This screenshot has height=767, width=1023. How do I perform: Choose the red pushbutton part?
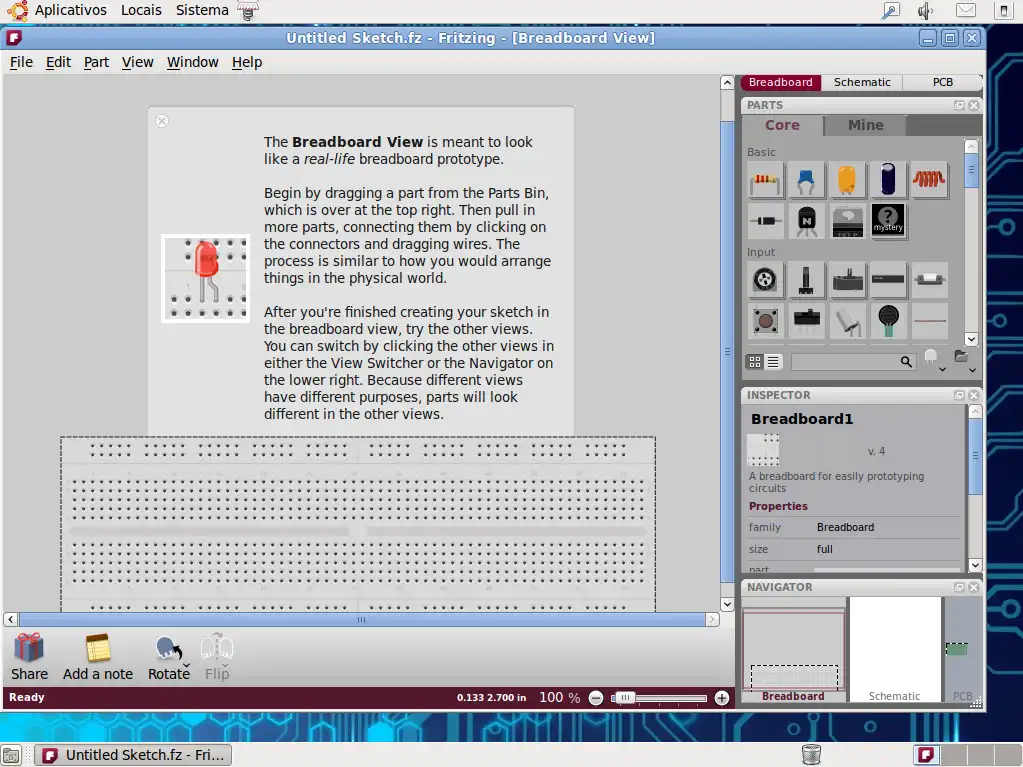pyautogui.click(x=765, y=320)
